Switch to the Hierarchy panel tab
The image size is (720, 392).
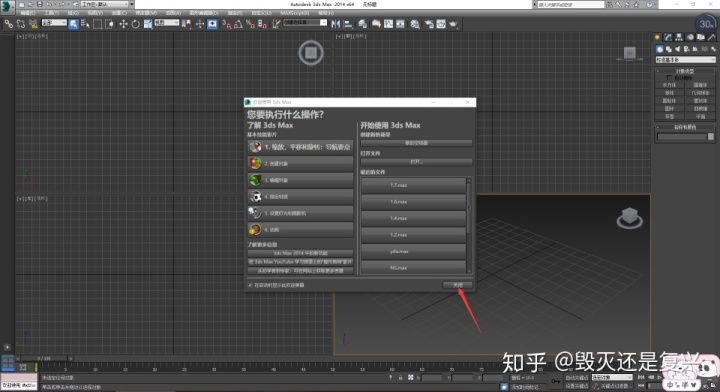coord(679,37)
